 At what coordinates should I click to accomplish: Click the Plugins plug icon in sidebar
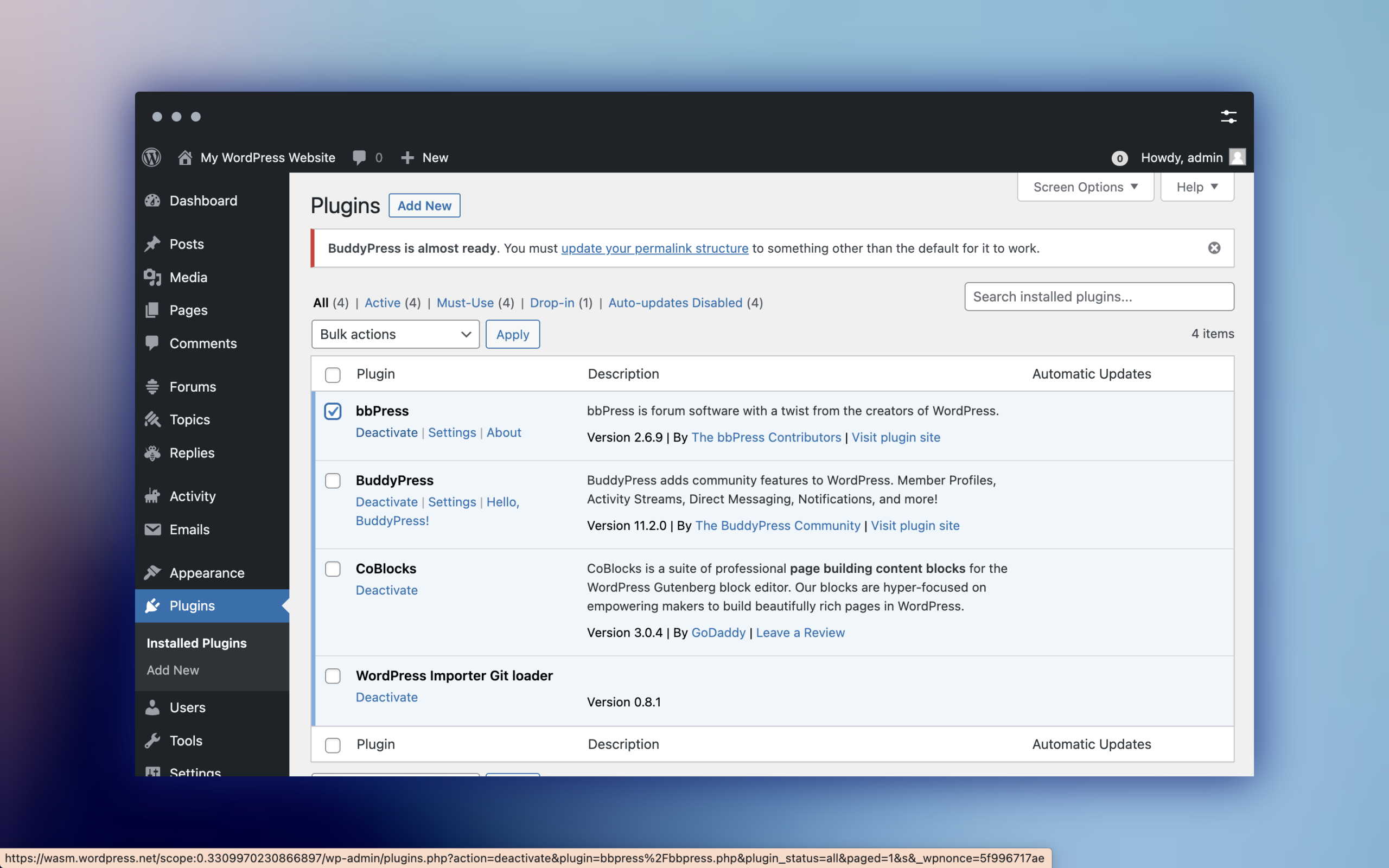(152, 605)
